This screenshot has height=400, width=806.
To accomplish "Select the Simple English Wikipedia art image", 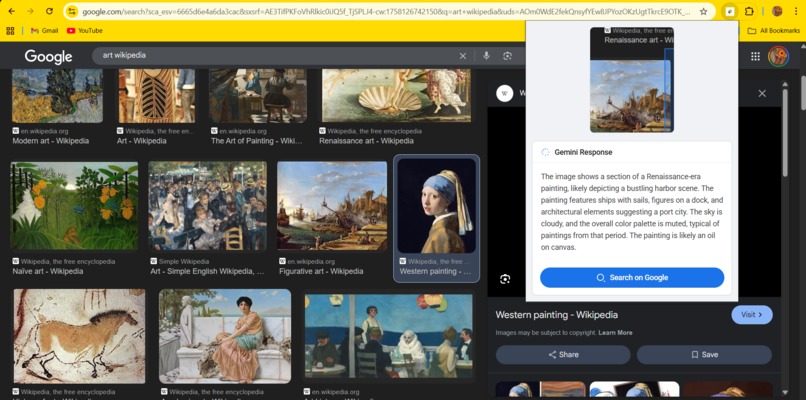I will [x=207, y=206].
